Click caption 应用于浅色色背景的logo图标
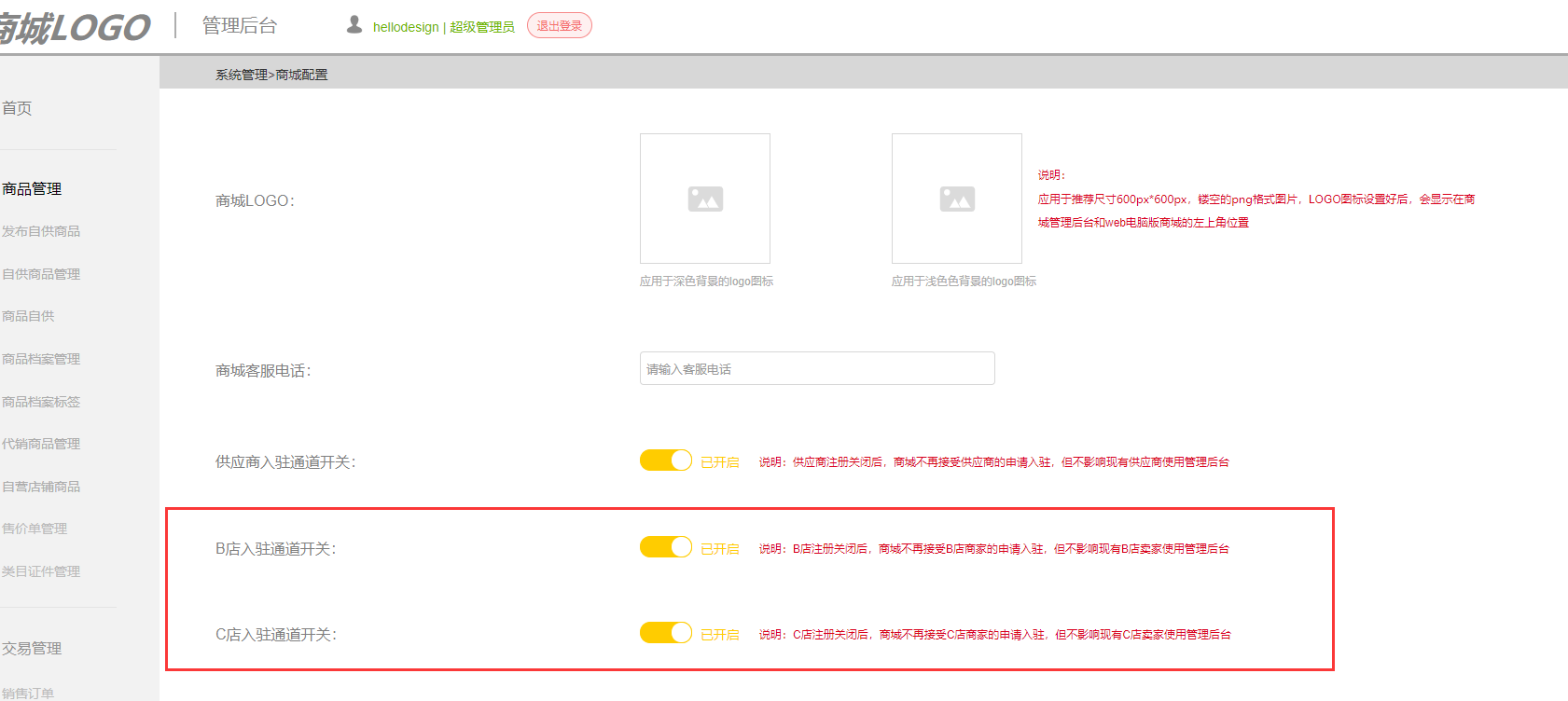 click(964, 282)
